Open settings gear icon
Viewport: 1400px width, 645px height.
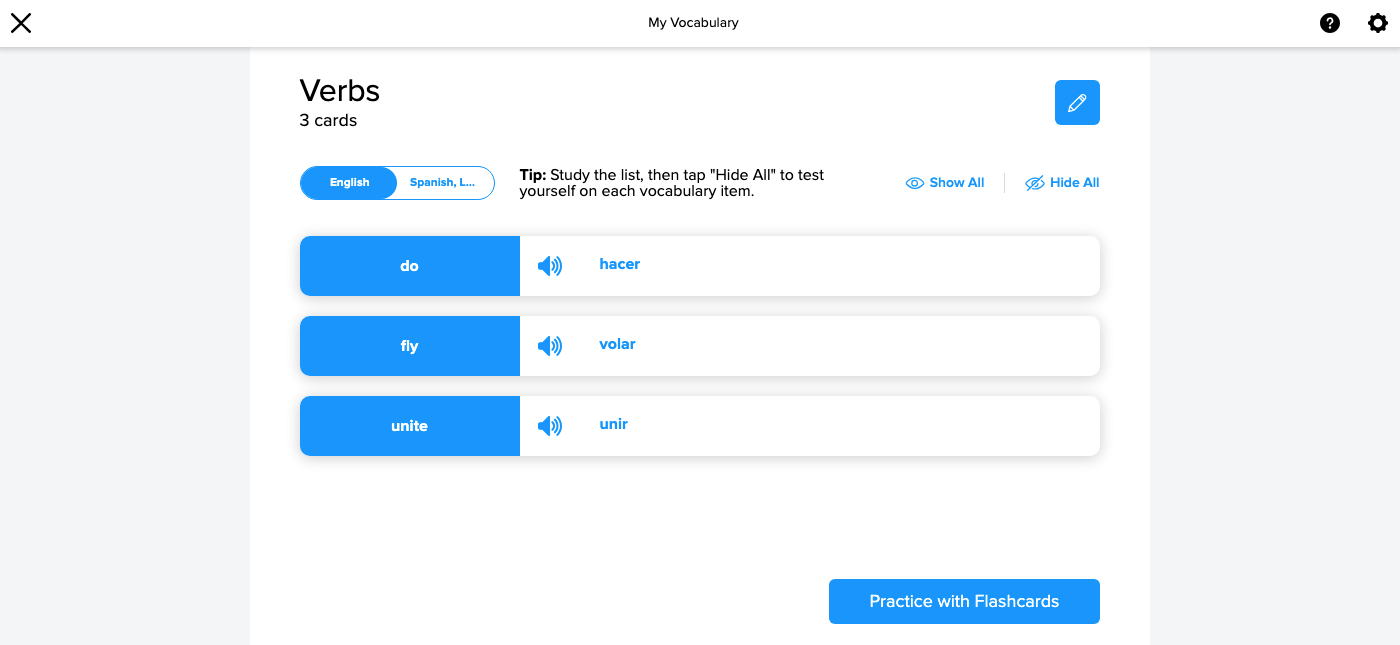click(1378, 23)
